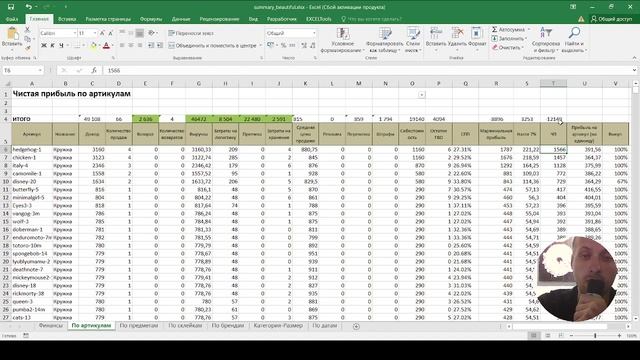This screenshot has height=360, width=640.
Task: Switch to Вид ribbon tab
Action: click(253, 19)
